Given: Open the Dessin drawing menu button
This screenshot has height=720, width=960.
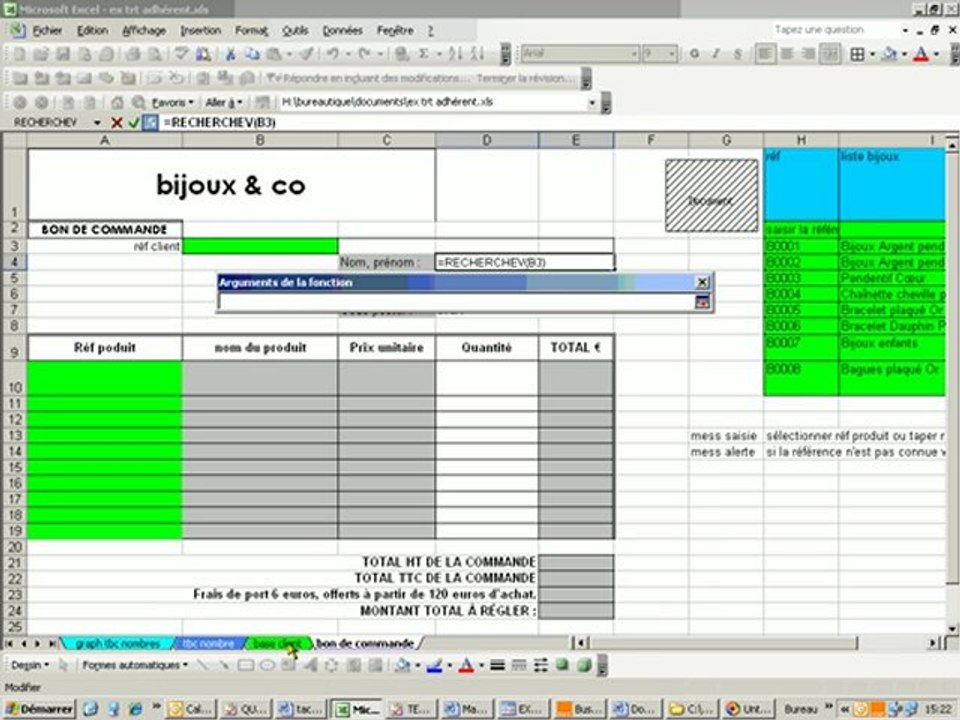Looking at the screenshot, I should 29,665.
